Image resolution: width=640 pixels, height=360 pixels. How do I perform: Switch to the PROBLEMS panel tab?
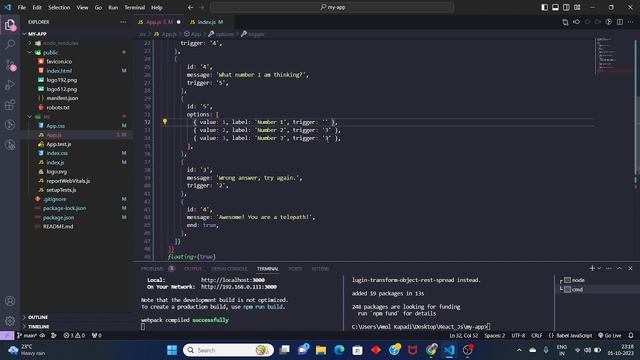pyautogui.click(x=152, y=269)
